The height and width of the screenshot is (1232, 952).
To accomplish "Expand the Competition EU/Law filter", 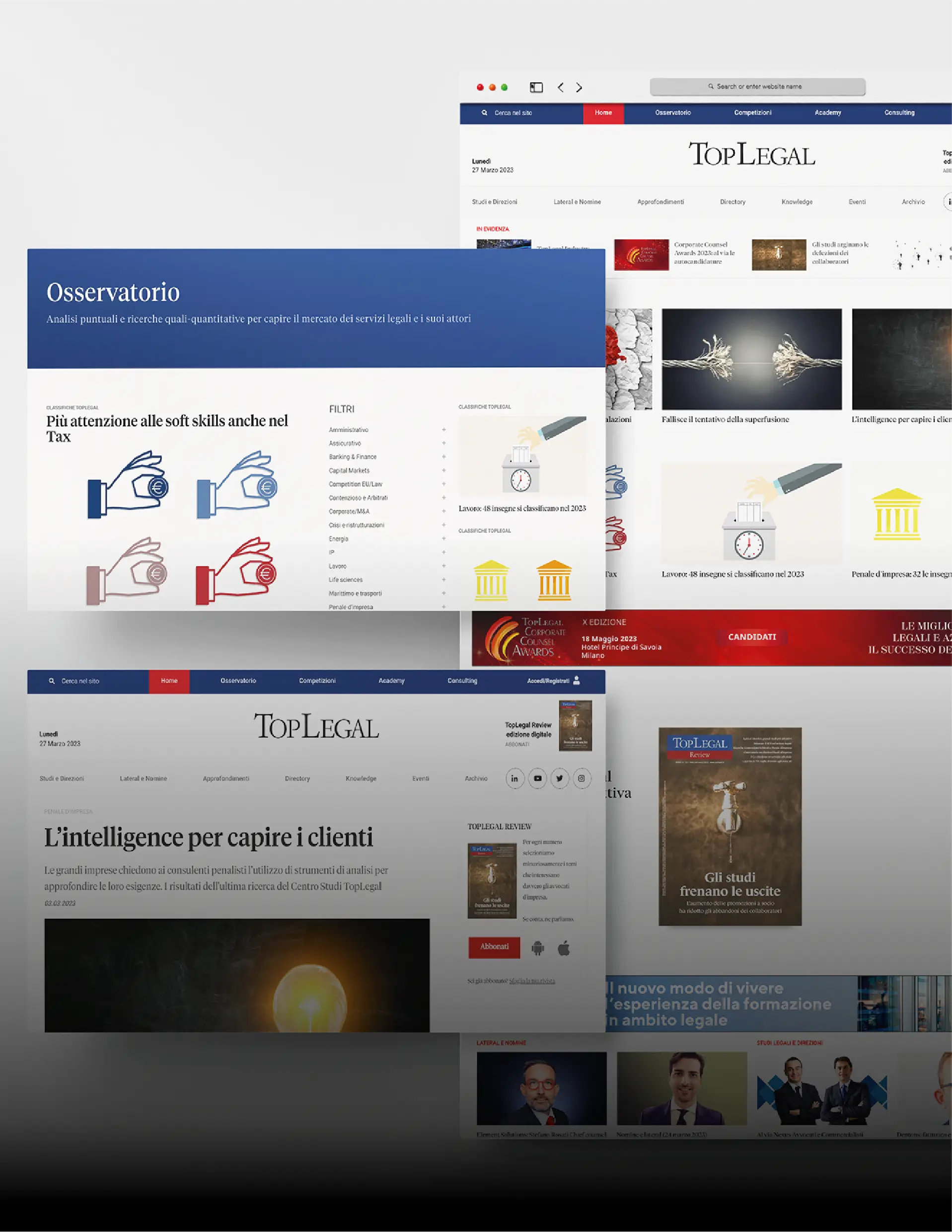I will [x=444, y=484].
